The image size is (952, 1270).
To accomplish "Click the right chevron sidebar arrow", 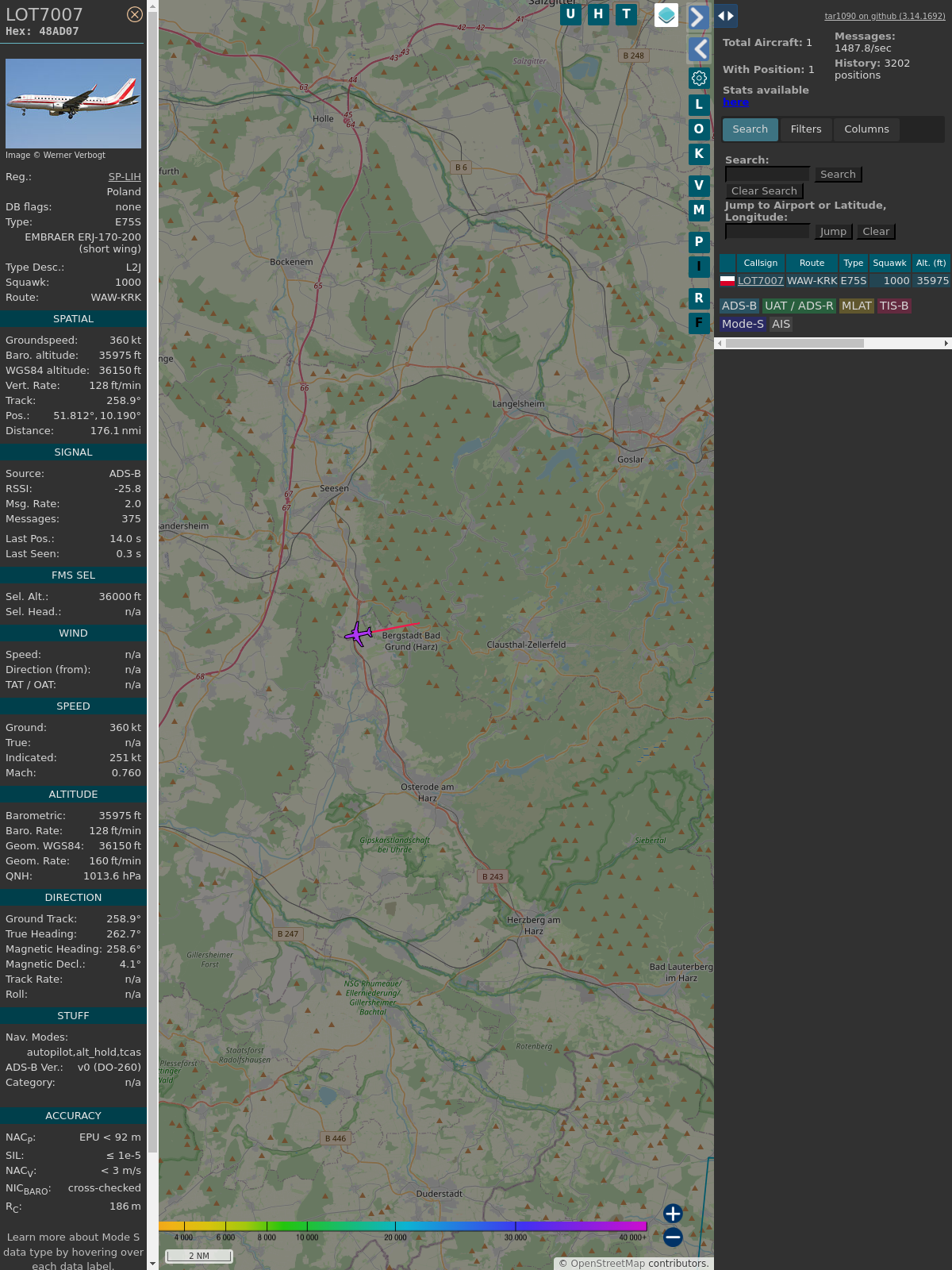I will click(698, 17).
